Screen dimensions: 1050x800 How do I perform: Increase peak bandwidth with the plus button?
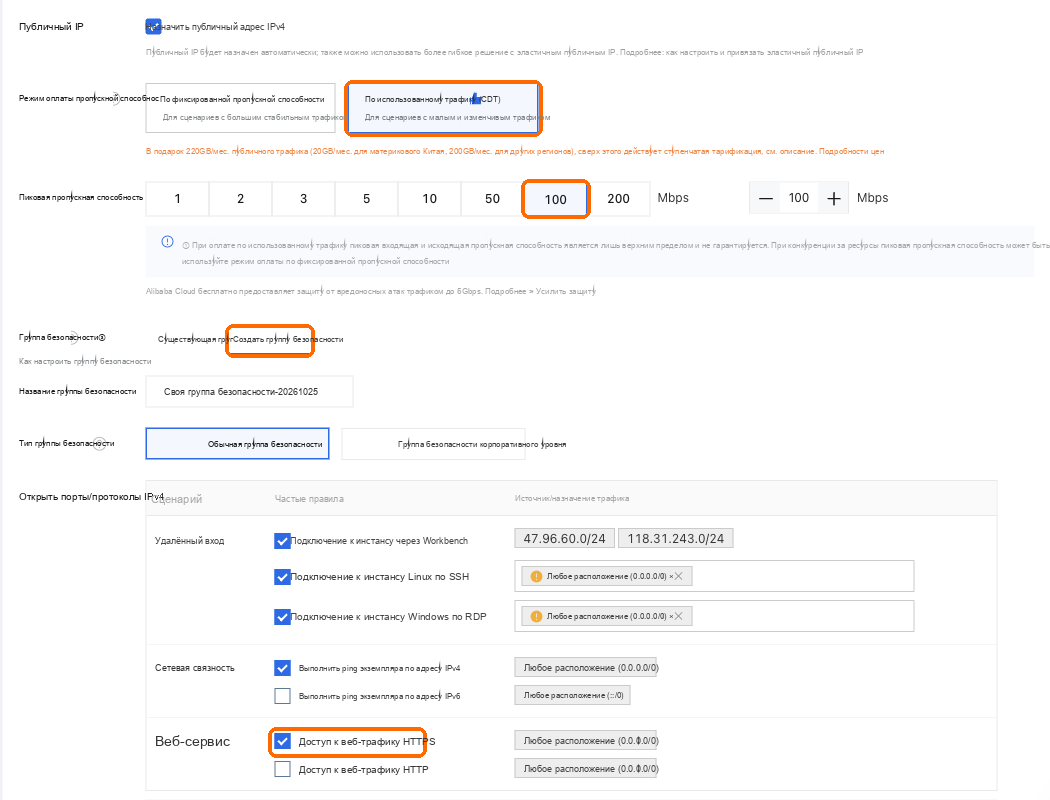click(x=834, y=198)
